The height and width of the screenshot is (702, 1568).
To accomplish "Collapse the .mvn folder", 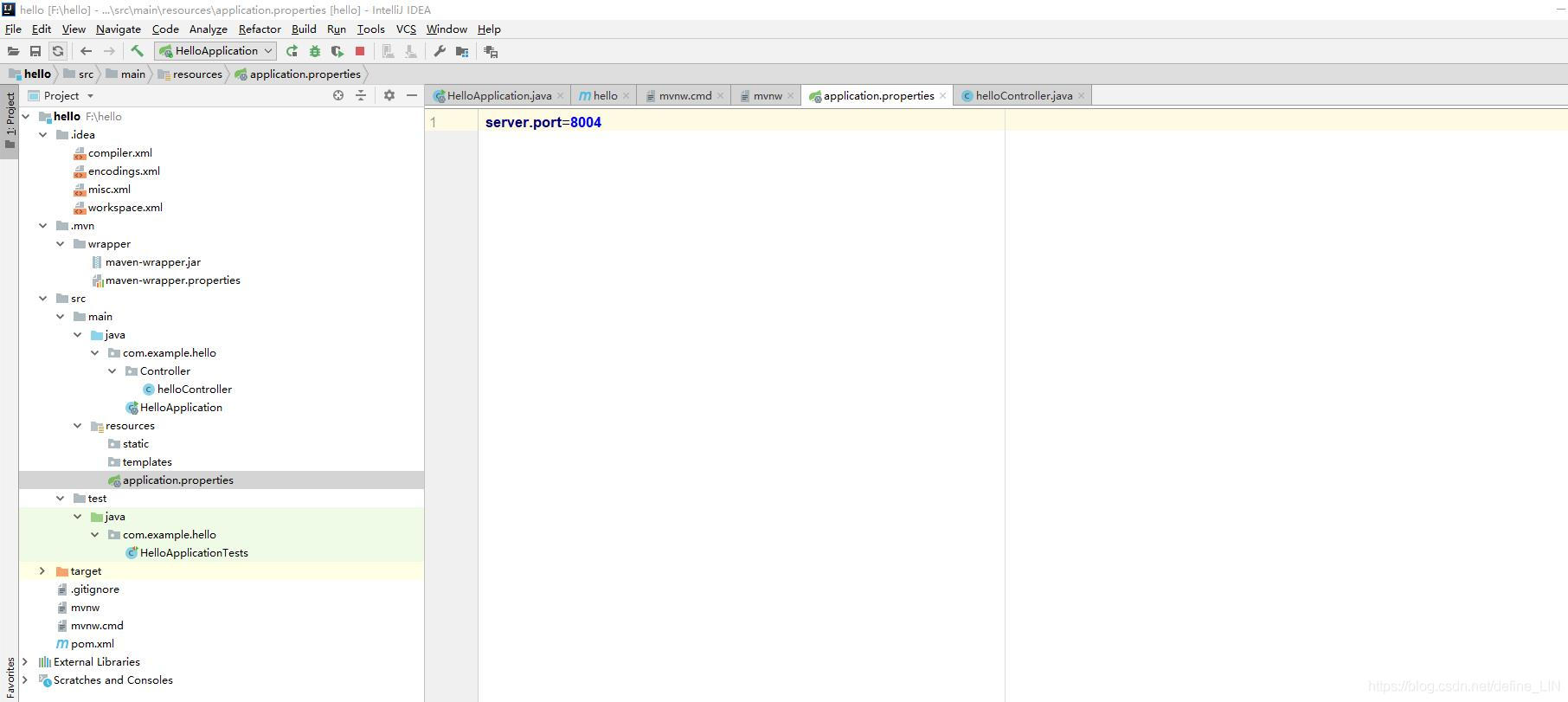I will [42, 225].
